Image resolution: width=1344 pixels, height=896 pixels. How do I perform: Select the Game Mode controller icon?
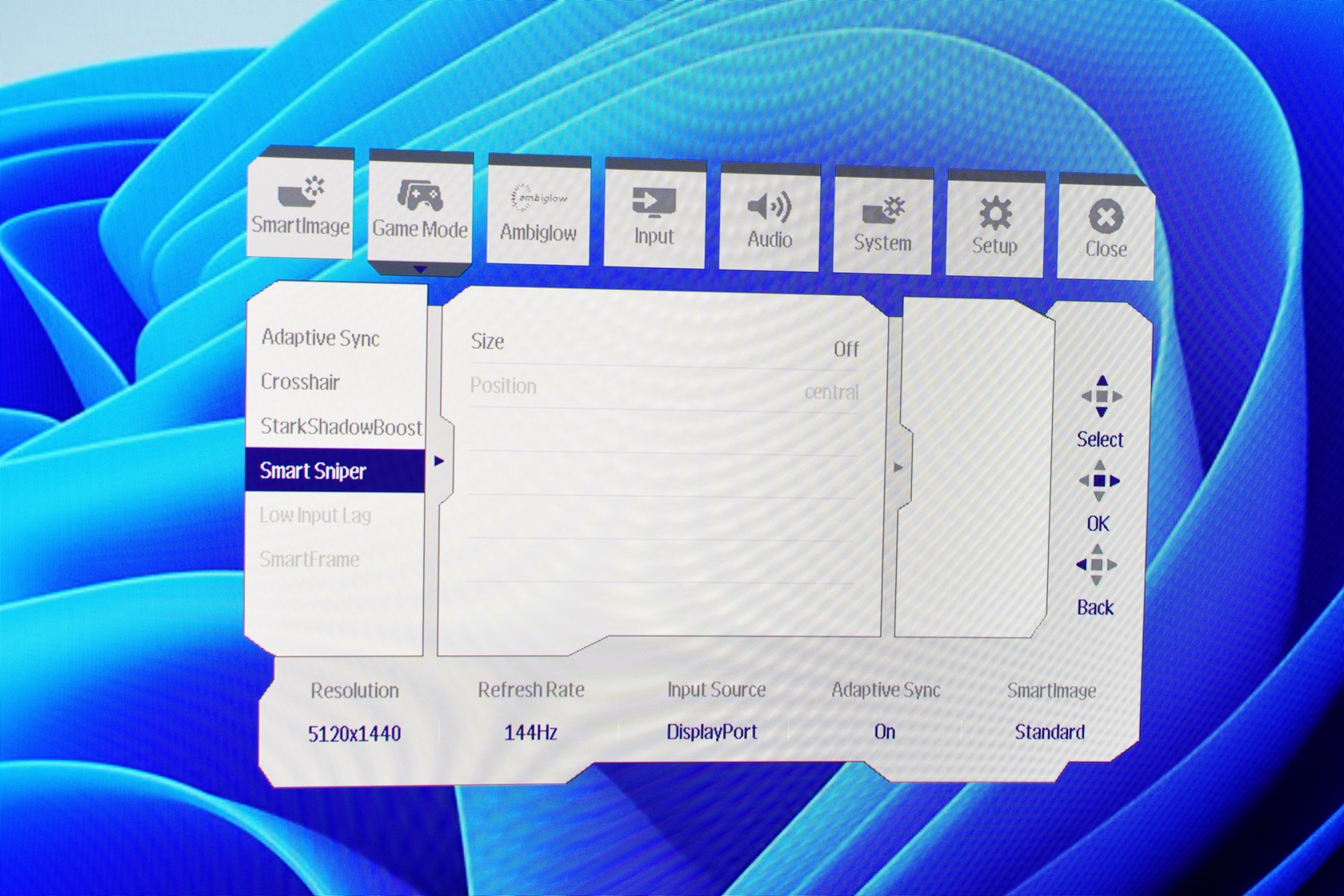(419, 194)
